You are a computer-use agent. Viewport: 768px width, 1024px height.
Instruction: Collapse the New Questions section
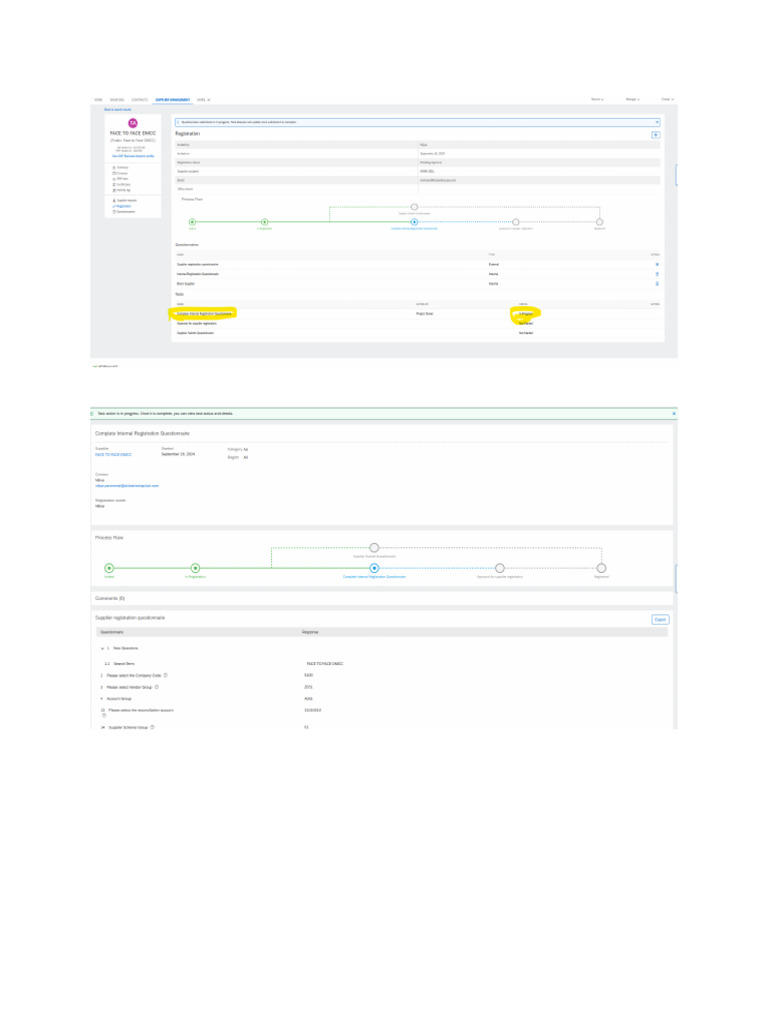(103, 649)
